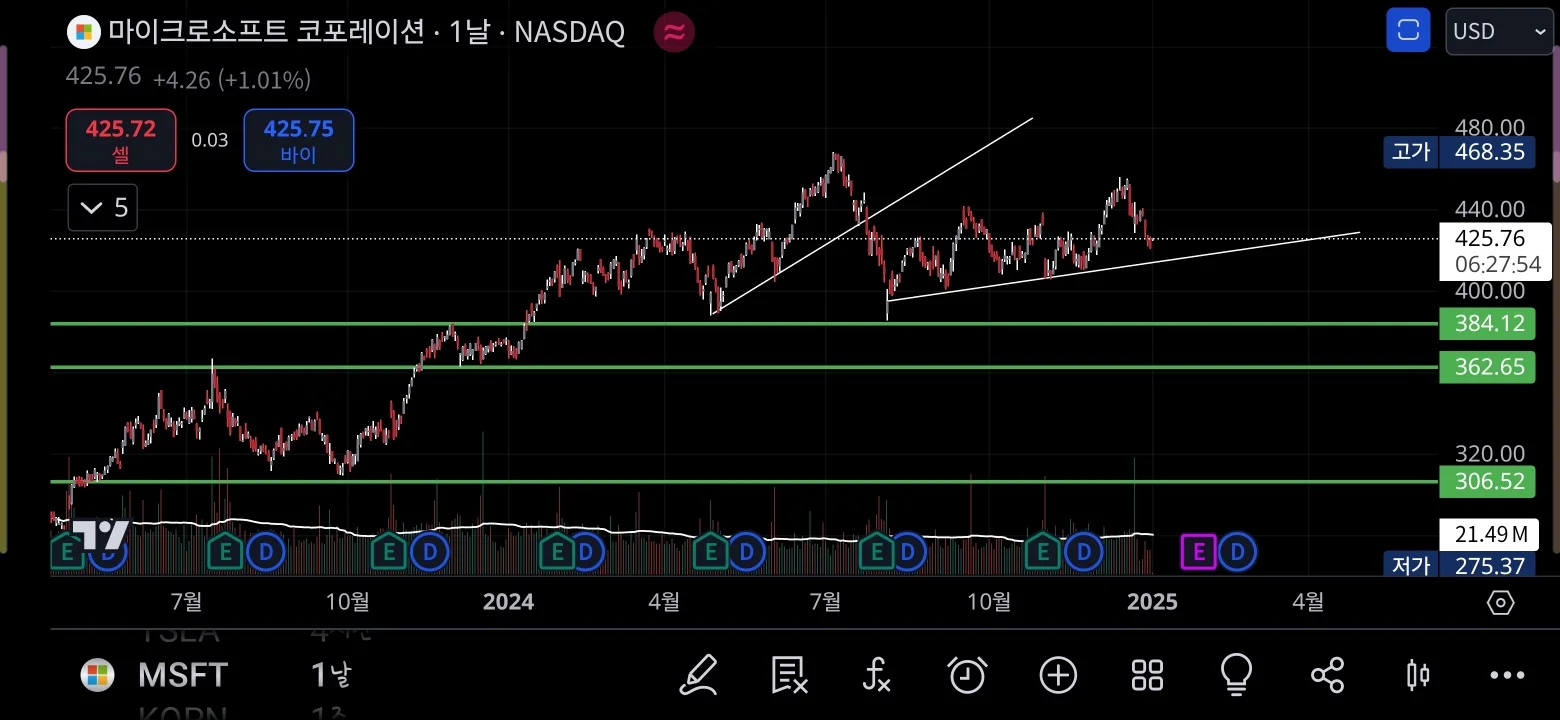Change chart type with the candlestick icon
The height and width of the screenshot is (720, 1560).
click(x=1418, y=675)
